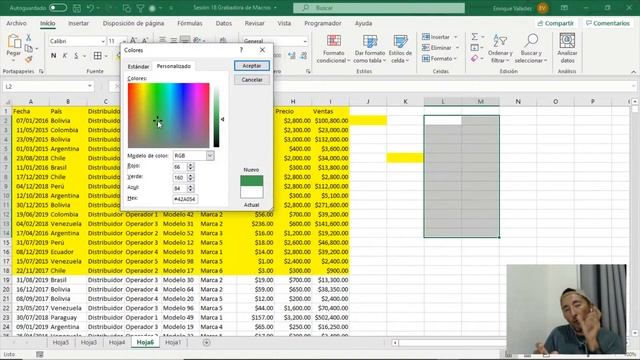Open the Name Box dropdown arrow
The width and height of the screenshot is (640, 360).
pos(89,86)
